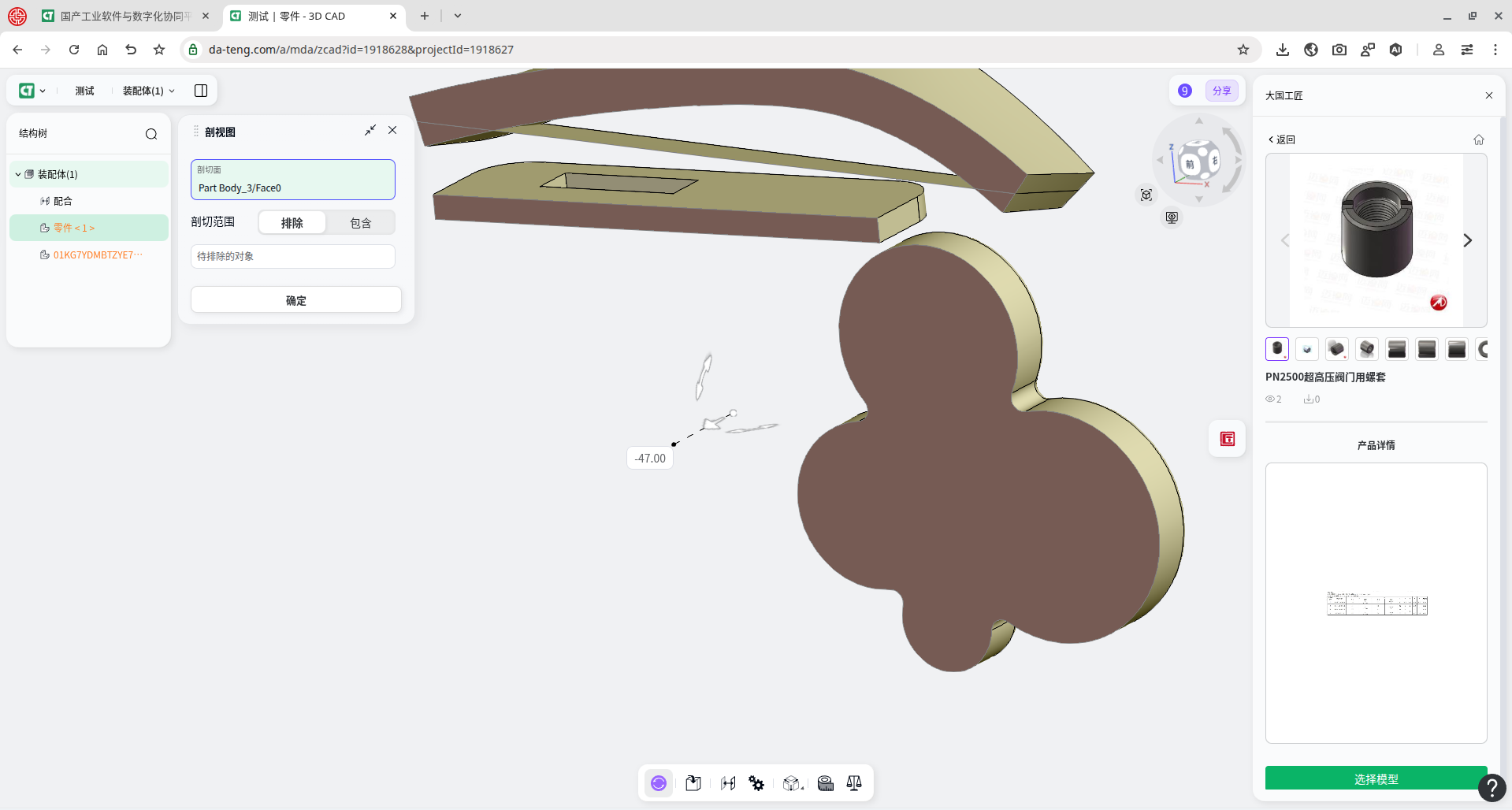
Task: Open the browser tab list dropdown
Action: pyautogui.click(x=458, y=16)
